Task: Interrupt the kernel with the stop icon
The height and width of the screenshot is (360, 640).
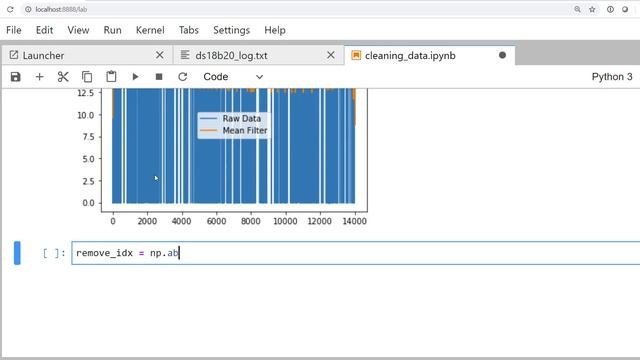Action: [x=159, y=77]
